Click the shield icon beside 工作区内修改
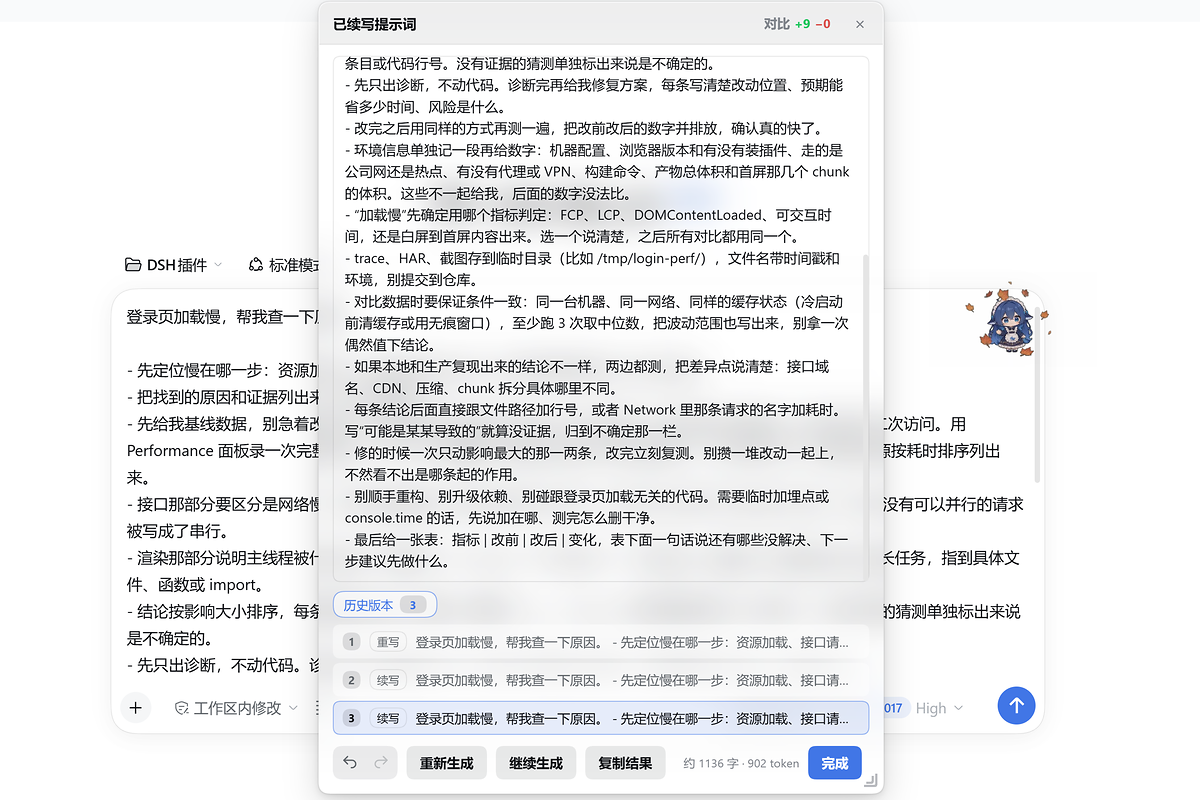The width and height of the screenshot is (1200, 800). click(182, 708)
